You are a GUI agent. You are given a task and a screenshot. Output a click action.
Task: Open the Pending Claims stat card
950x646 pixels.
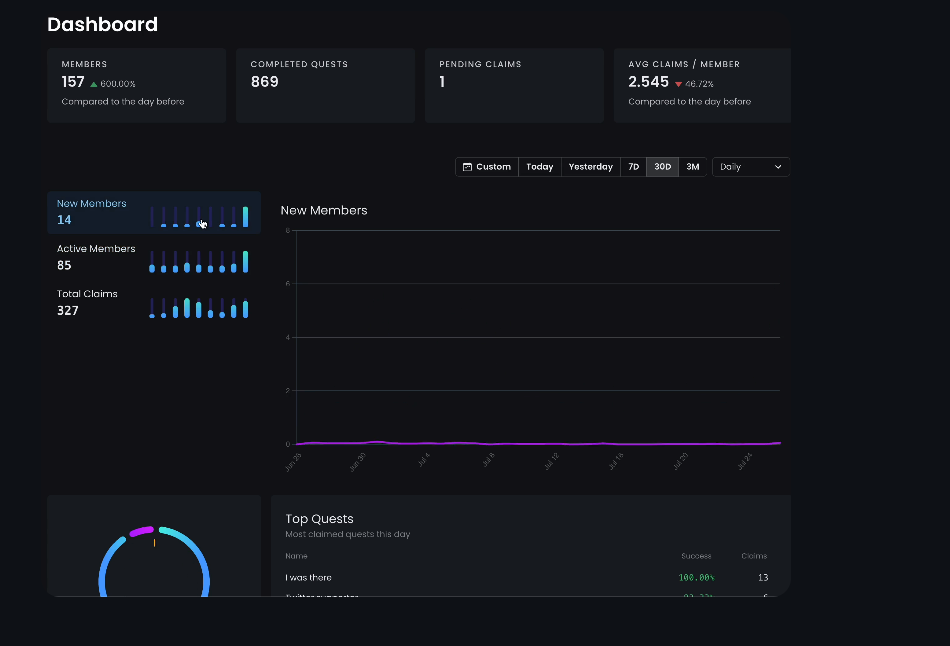click(514, 85)
